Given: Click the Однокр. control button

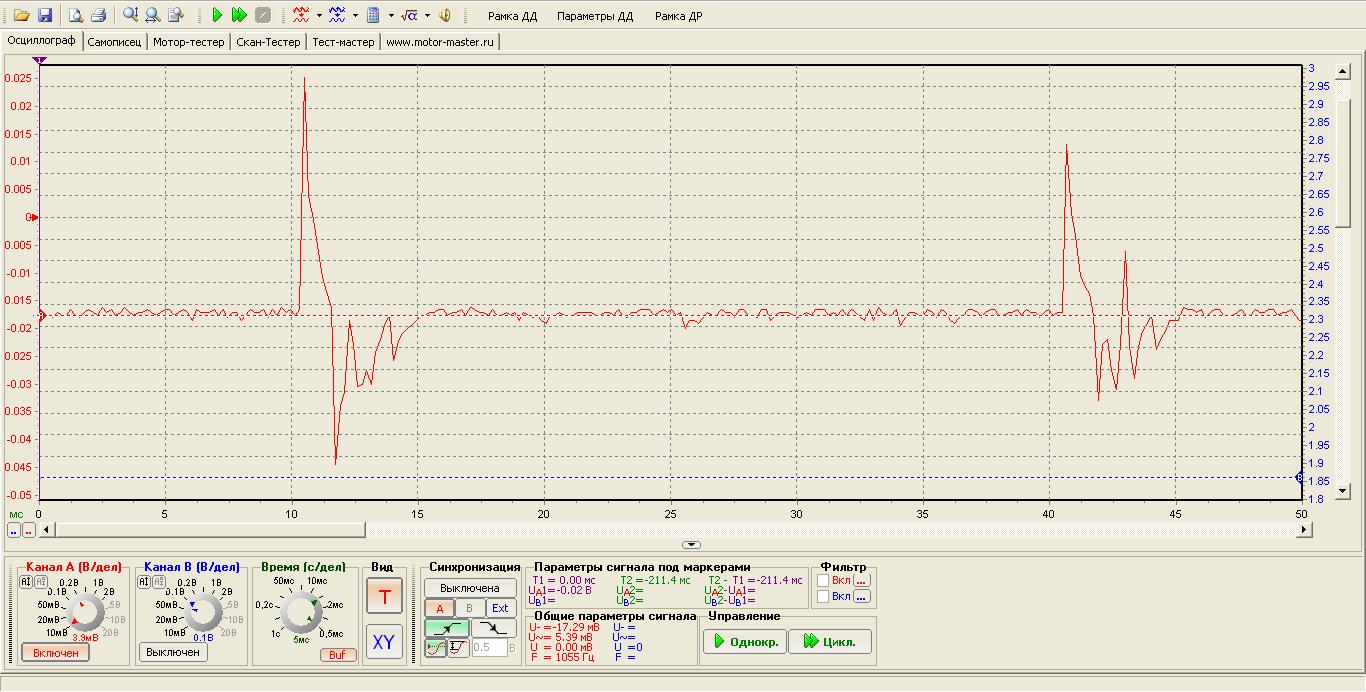Looking at the screenshot, I should coord(744,642).
